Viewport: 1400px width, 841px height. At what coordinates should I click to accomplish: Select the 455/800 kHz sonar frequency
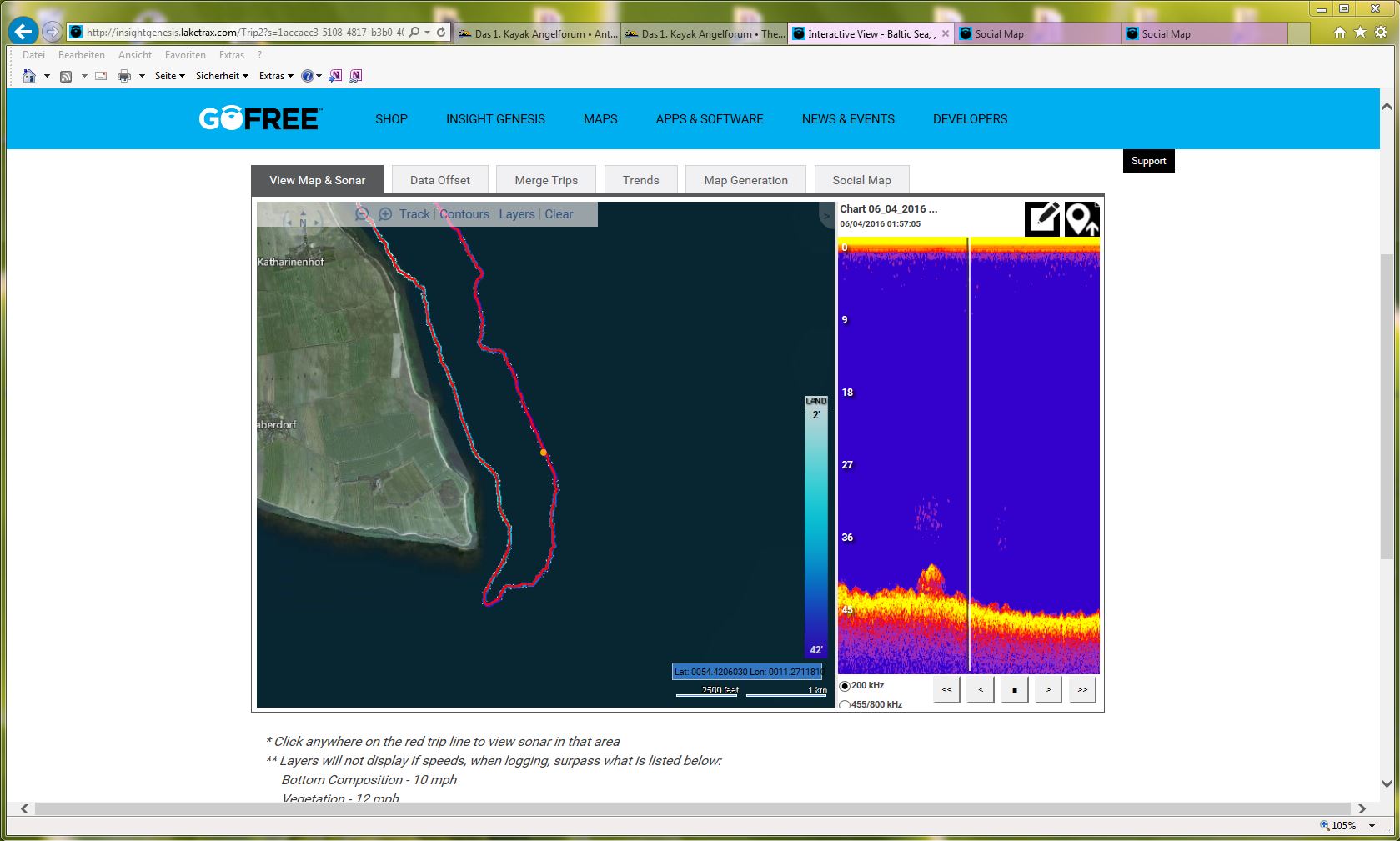[x=845, y=705]
